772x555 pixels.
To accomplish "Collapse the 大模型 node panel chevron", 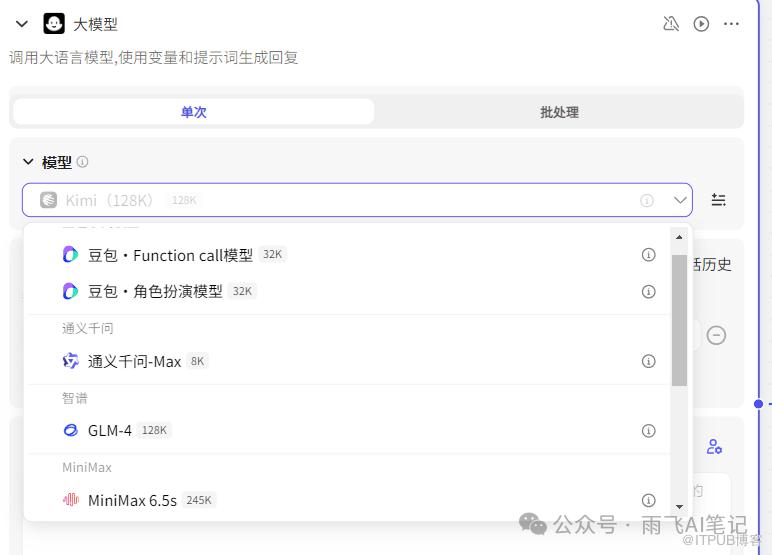I will [x=22, y=24].
